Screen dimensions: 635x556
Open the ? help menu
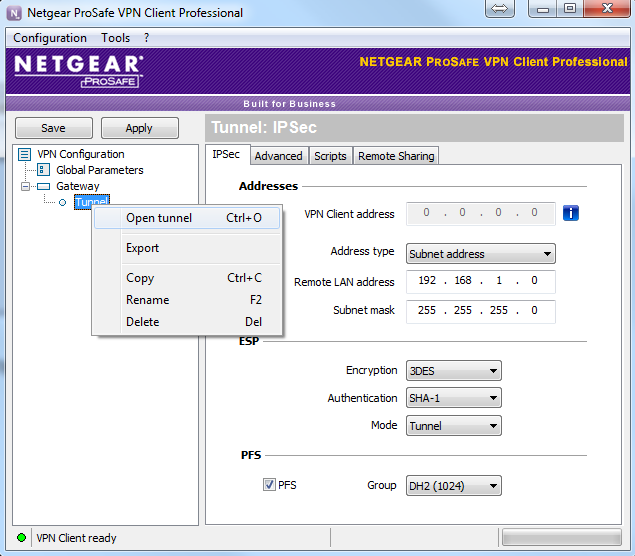coord(146,38)
